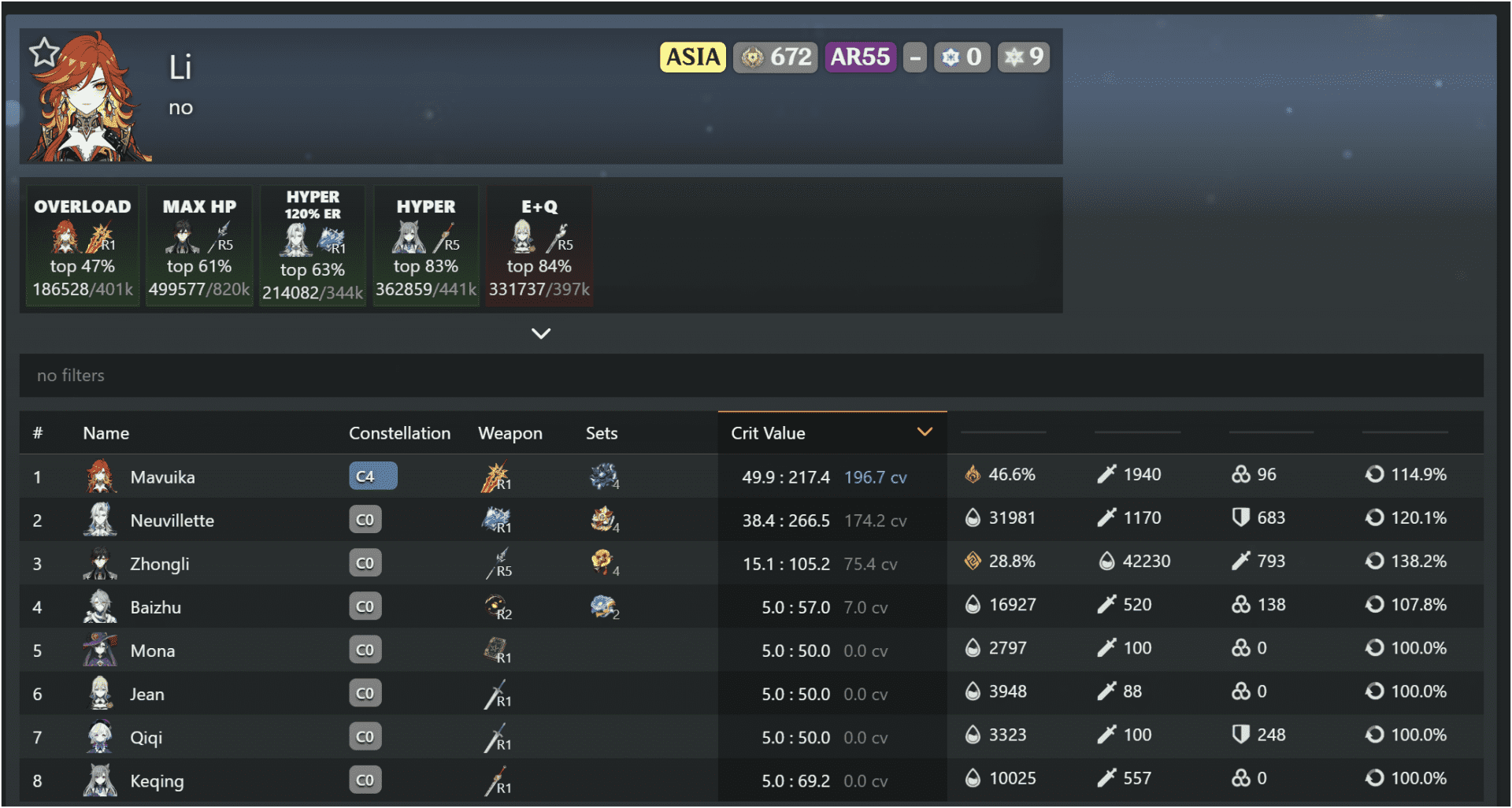Click Zhongli's Geo damage bonus icon

[973, 561]
